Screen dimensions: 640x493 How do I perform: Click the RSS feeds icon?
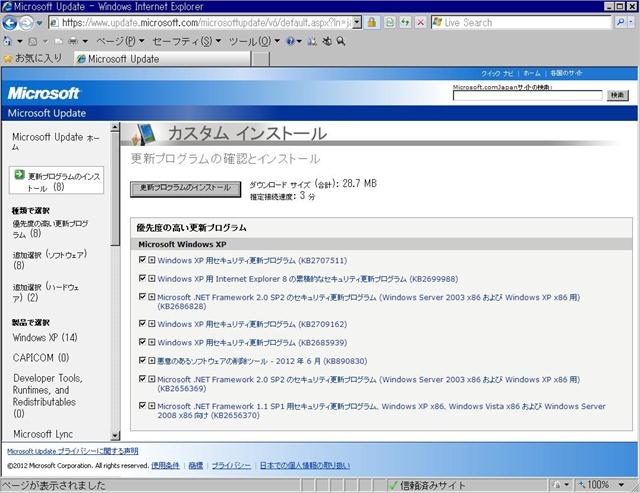(33, 41)
